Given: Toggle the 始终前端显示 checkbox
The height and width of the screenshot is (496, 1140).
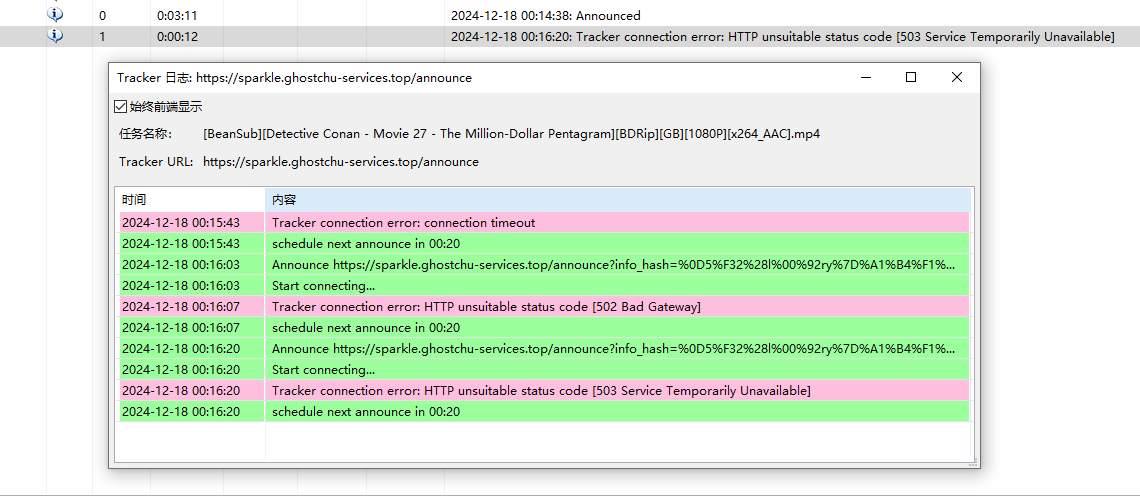Looking at the screenshot, I should (121, 106).
